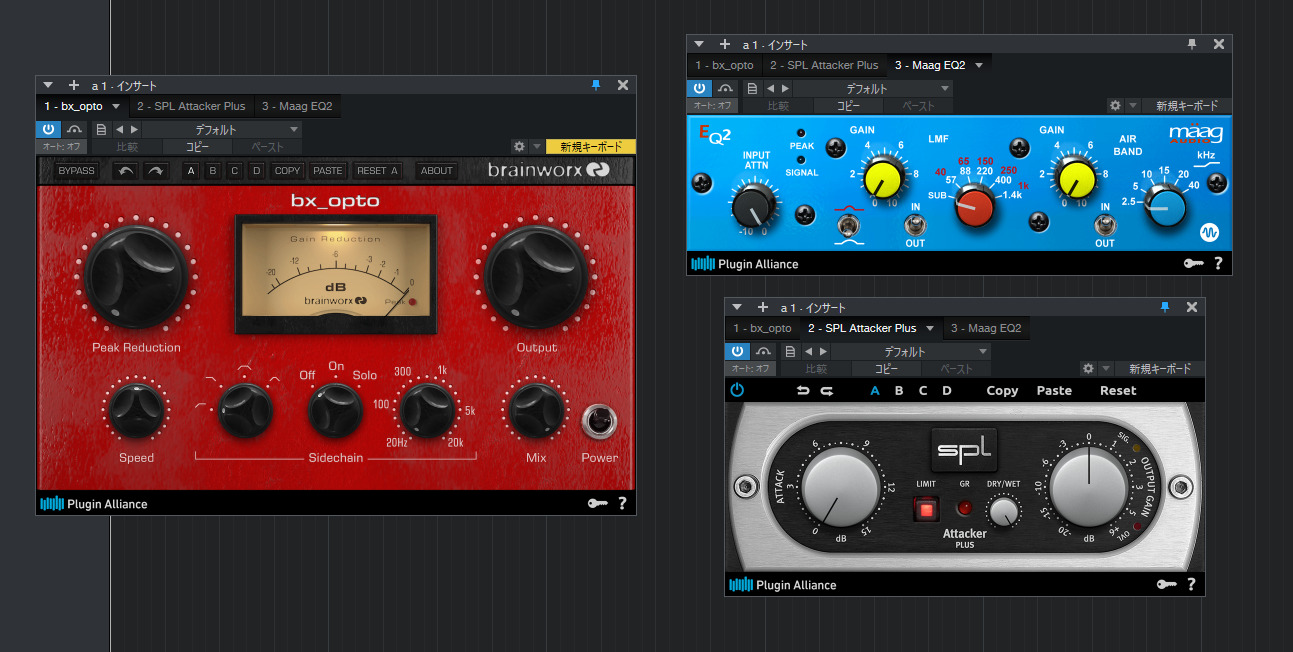The height and width of the screenshot is (652, 1293).
Task: Open the window menu triangle in bx_opto title bar
Action: (x=48, y=85)
